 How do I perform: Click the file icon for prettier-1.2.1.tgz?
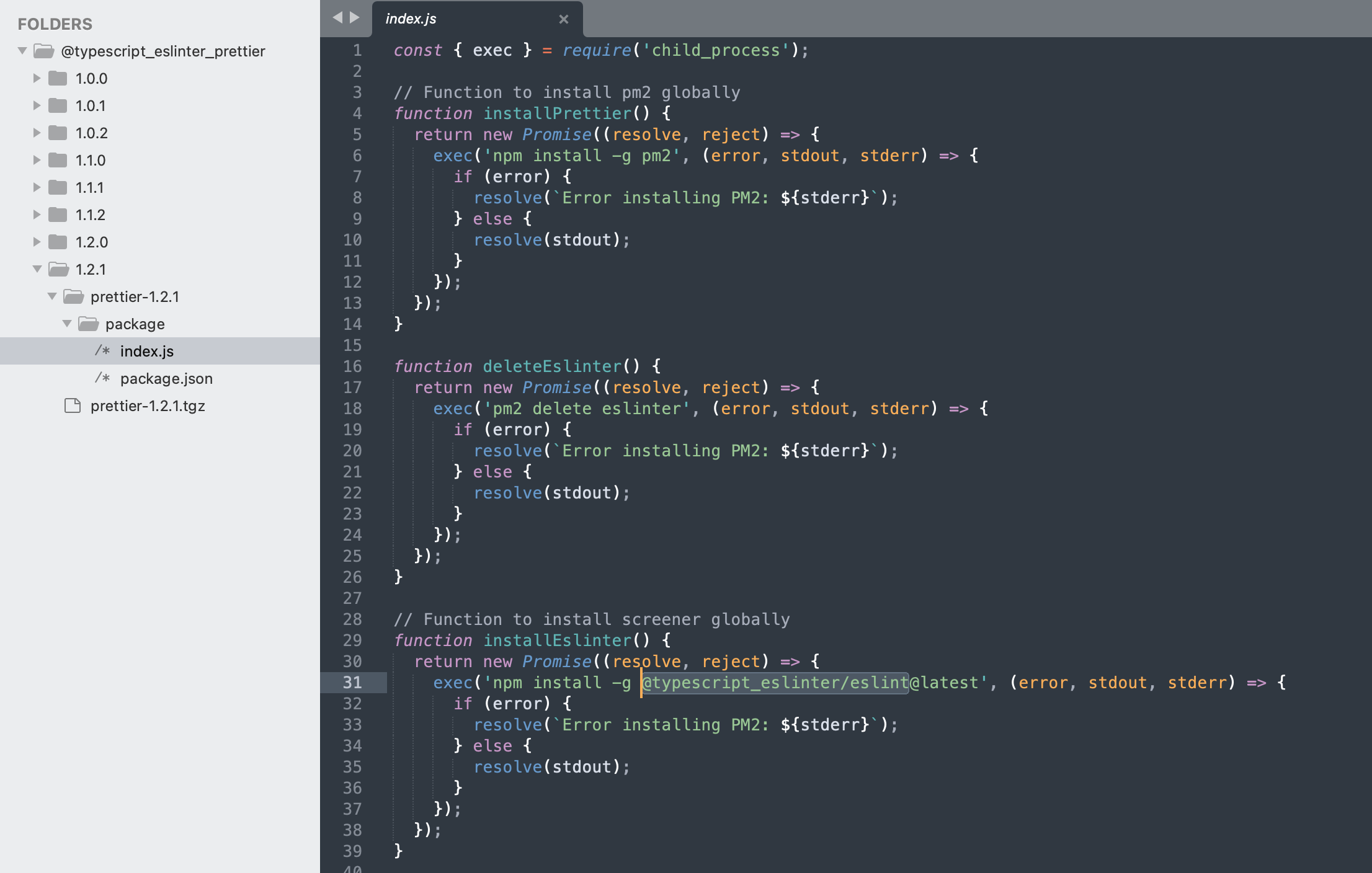click(73, 405)
